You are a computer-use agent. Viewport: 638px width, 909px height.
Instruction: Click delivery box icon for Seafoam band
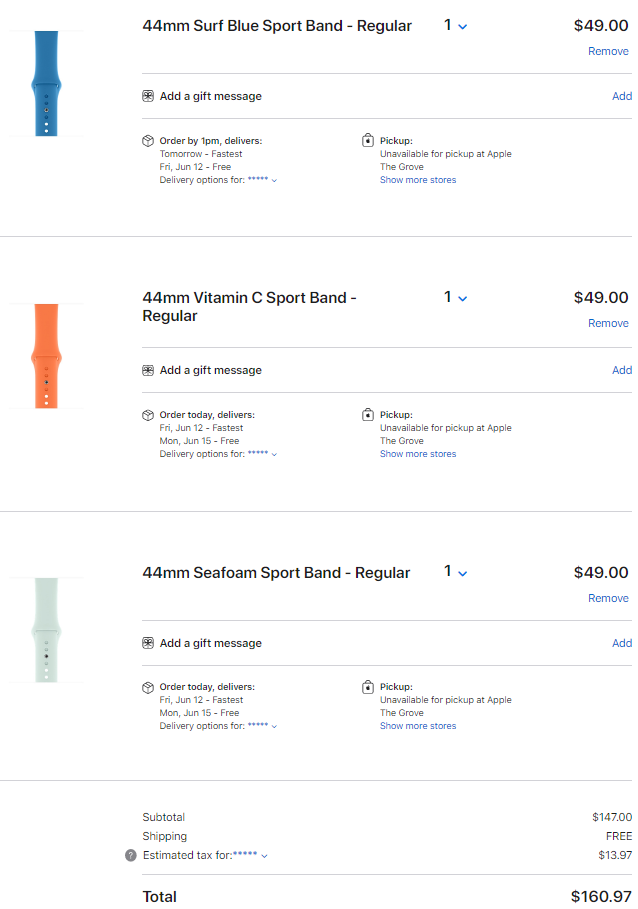click(148, 688)
